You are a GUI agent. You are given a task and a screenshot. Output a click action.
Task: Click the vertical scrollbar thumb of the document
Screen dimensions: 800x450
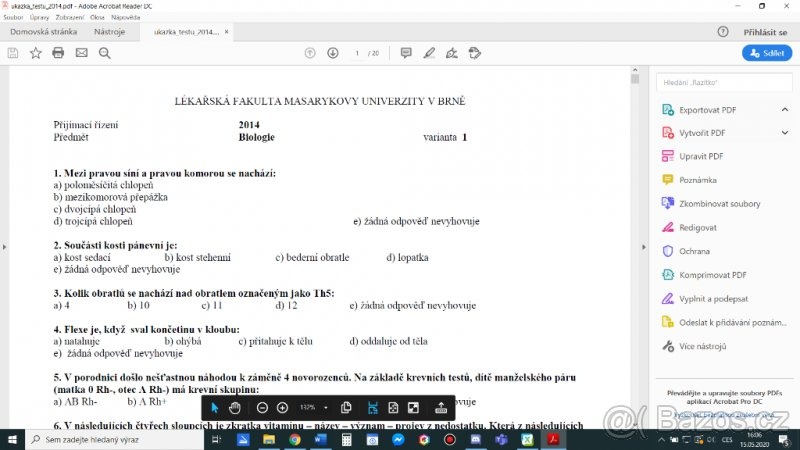[x=635, y=79]
